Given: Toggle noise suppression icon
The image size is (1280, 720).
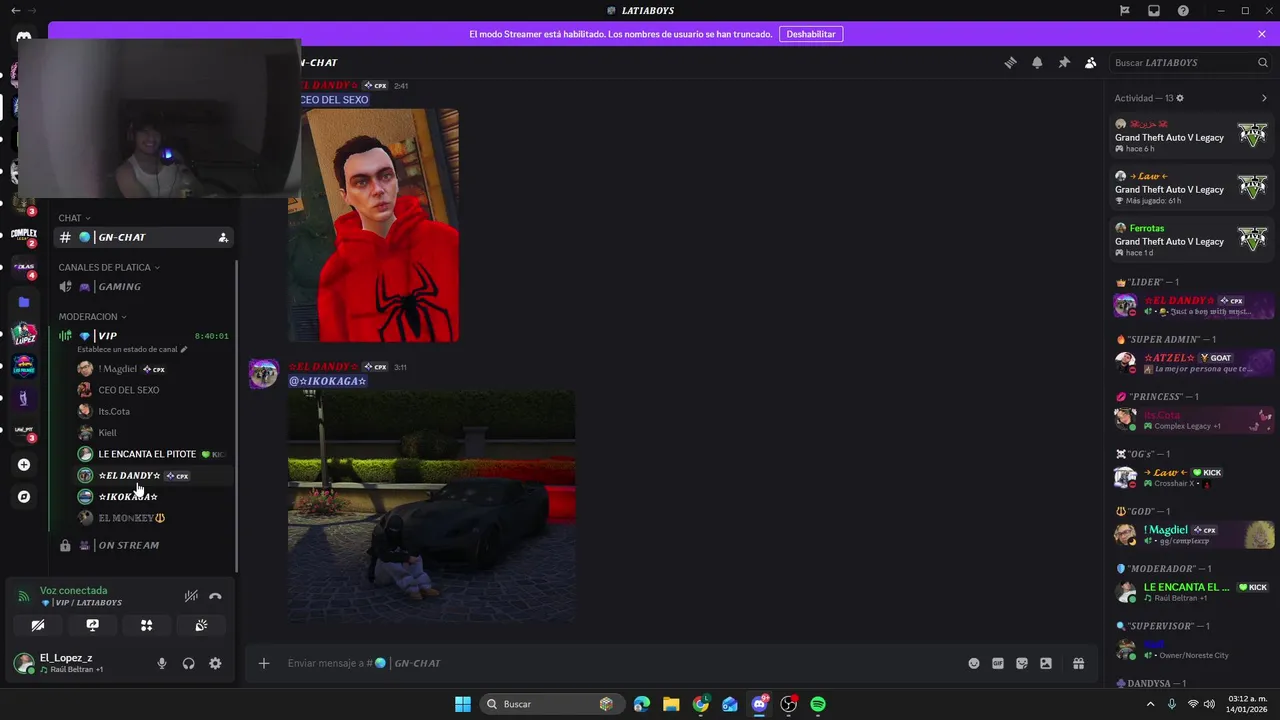Looking at the screenshot, I should [x=190, y=596].
